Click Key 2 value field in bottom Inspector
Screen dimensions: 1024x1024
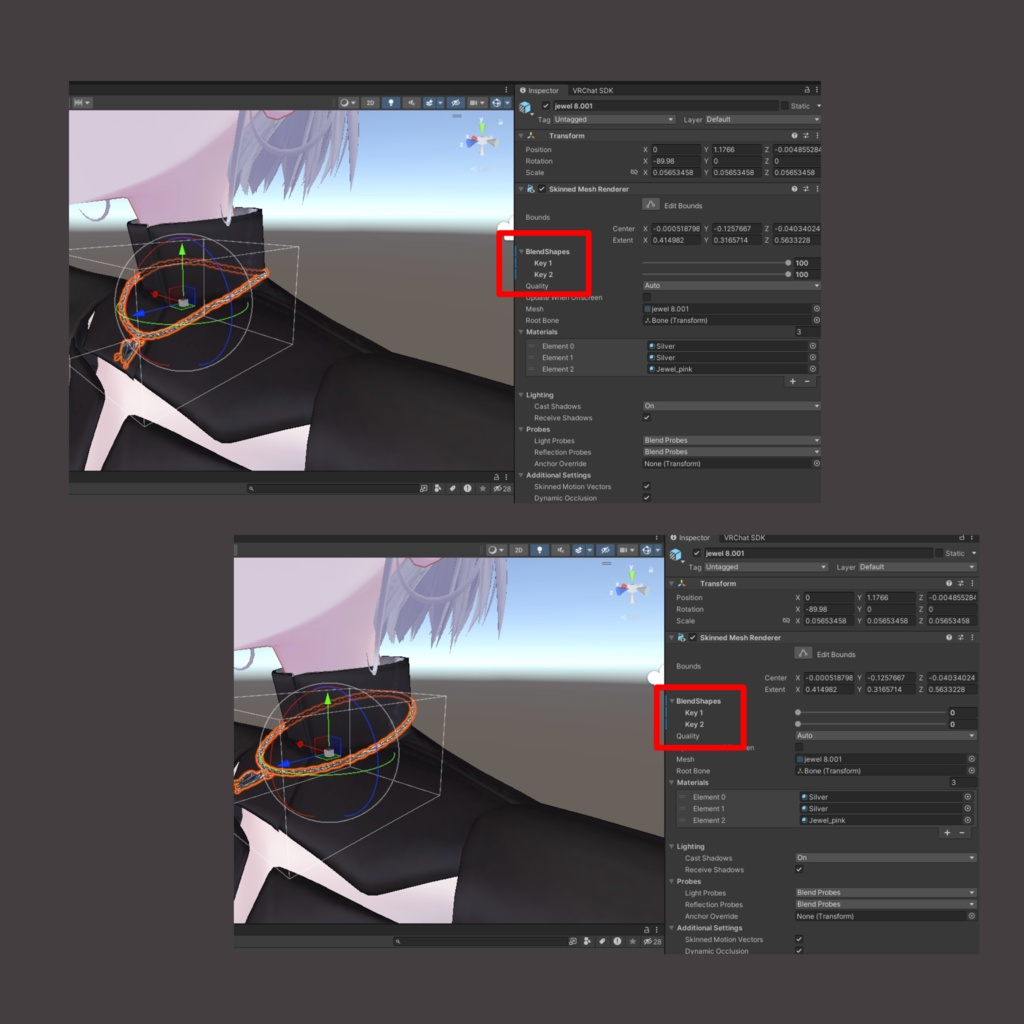pos(963,724)
